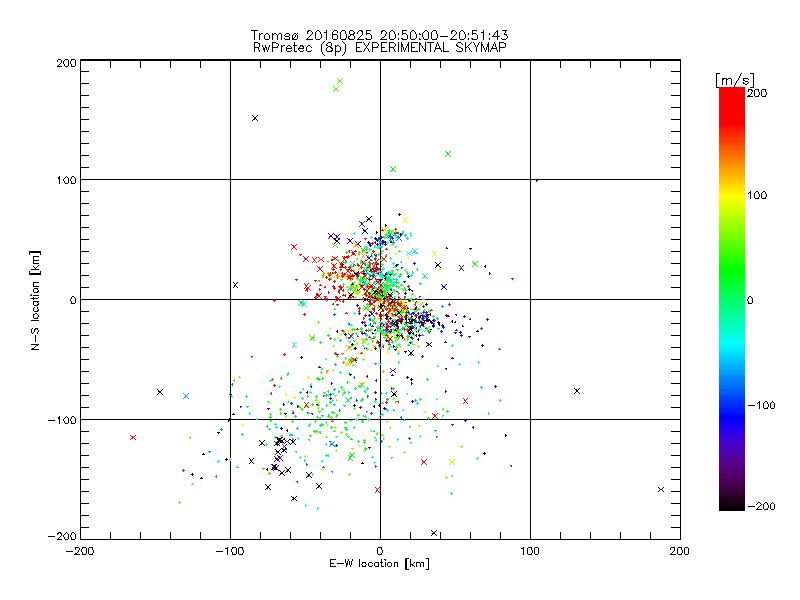Click the 'RwPretec (8p) EXPERIMENTAL SKYMAP' subtitle

point(380,48)
